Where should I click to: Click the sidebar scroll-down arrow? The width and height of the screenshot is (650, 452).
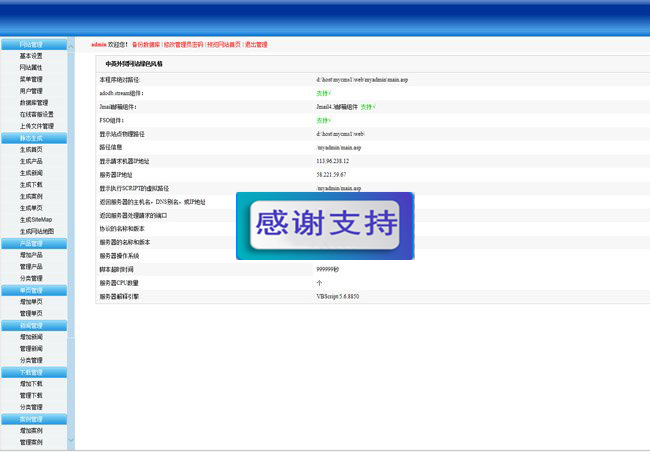point(70,440)
